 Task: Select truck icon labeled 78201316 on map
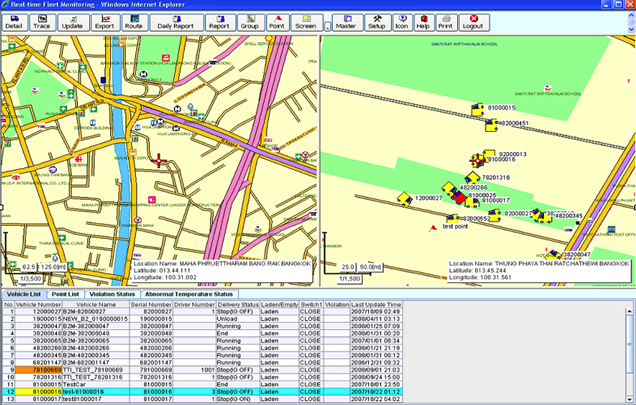[472, 178]
